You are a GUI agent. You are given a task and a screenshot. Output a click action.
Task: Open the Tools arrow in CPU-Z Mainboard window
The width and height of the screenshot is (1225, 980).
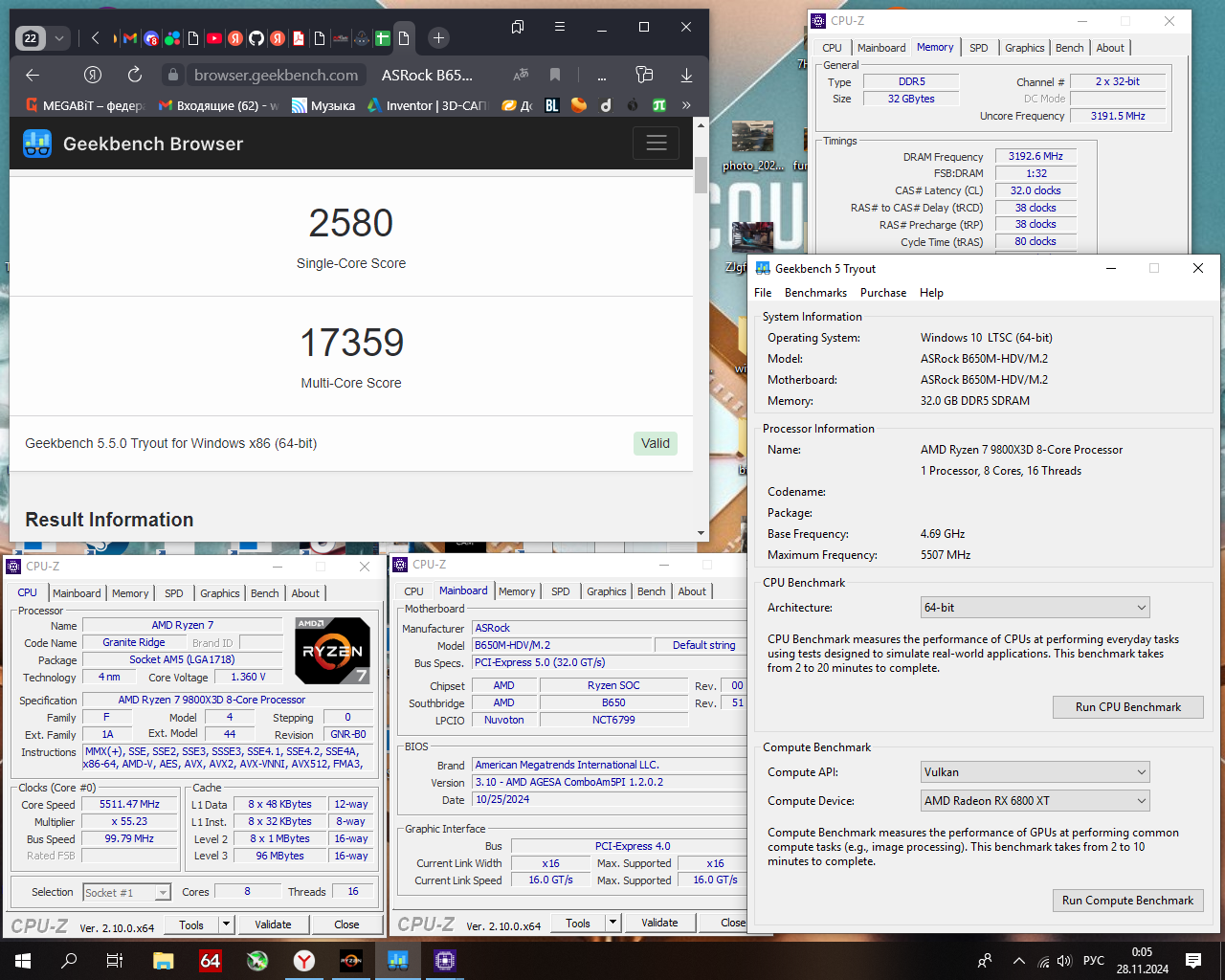[612, 923]
